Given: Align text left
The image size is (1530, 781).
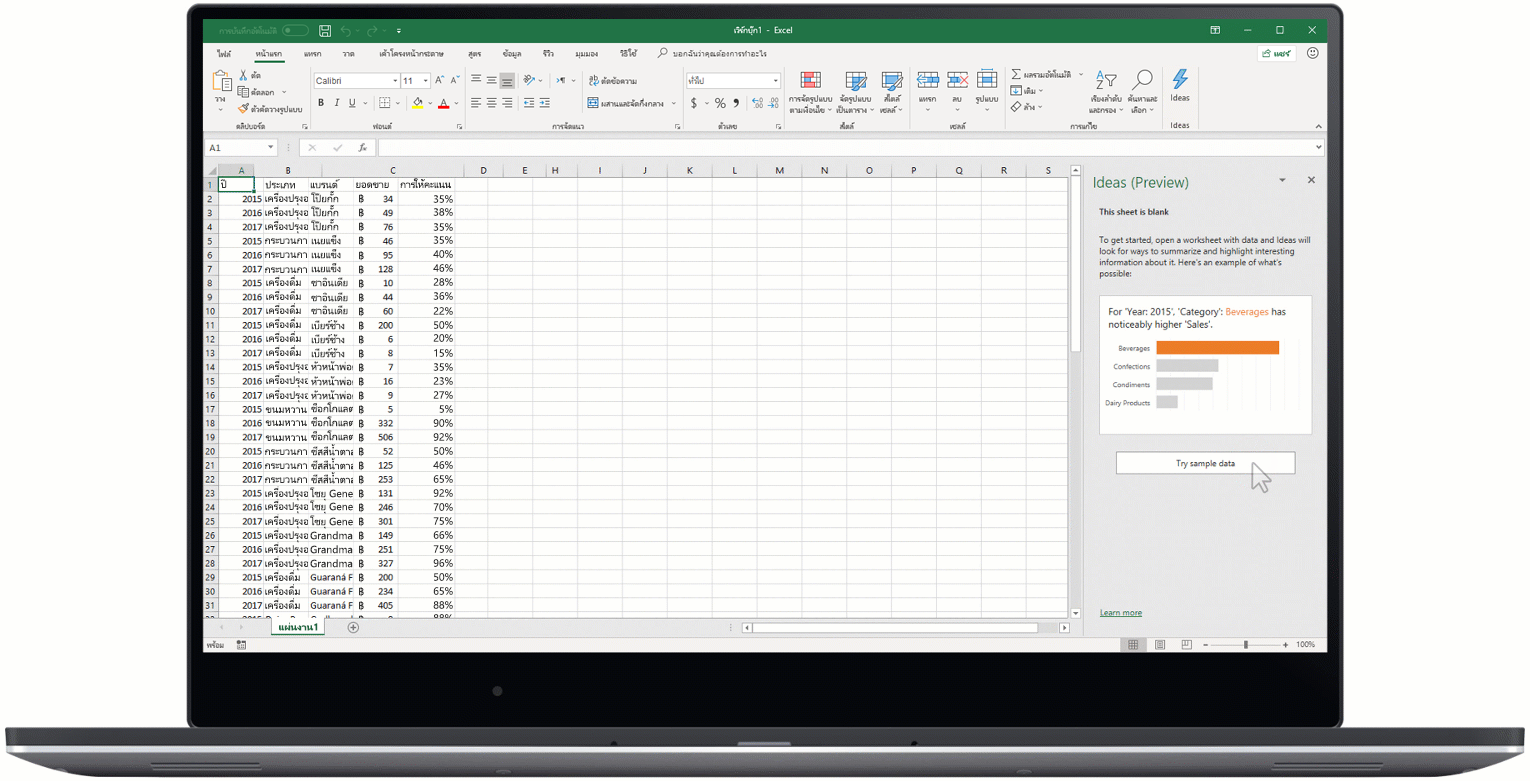Looking at the screenshot, I should (x=477, y=103).
